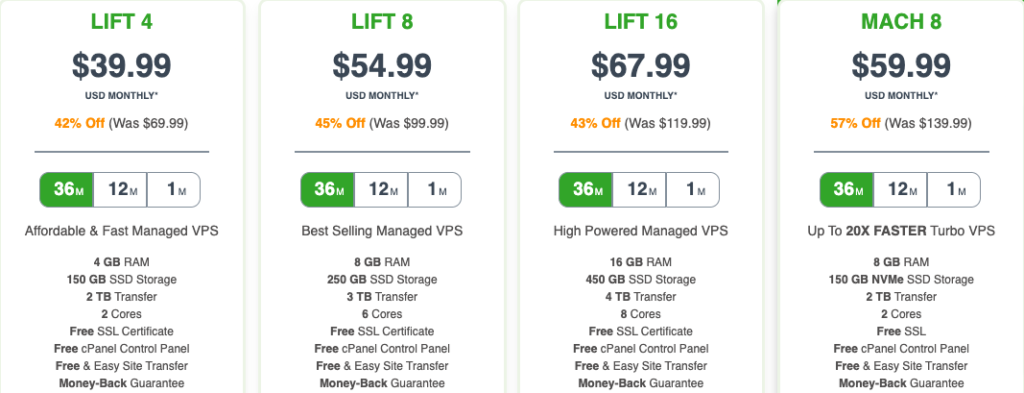Click 45% Off text on Lift 8
This screenshot has width=1024, height=393.
point(340,123)
